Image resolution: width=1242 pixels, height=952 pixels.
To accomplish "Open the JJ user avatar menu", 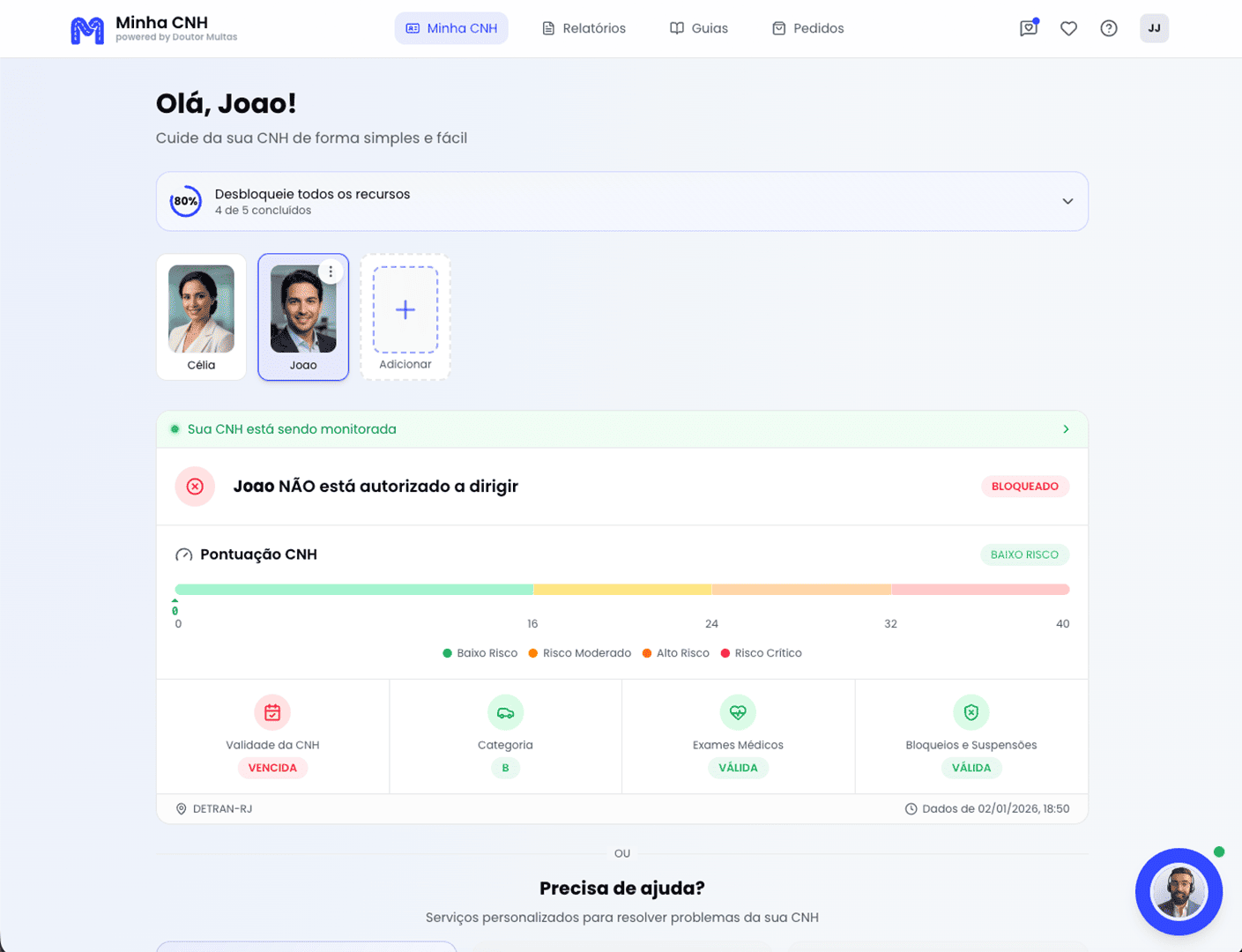I will 1154,28.
